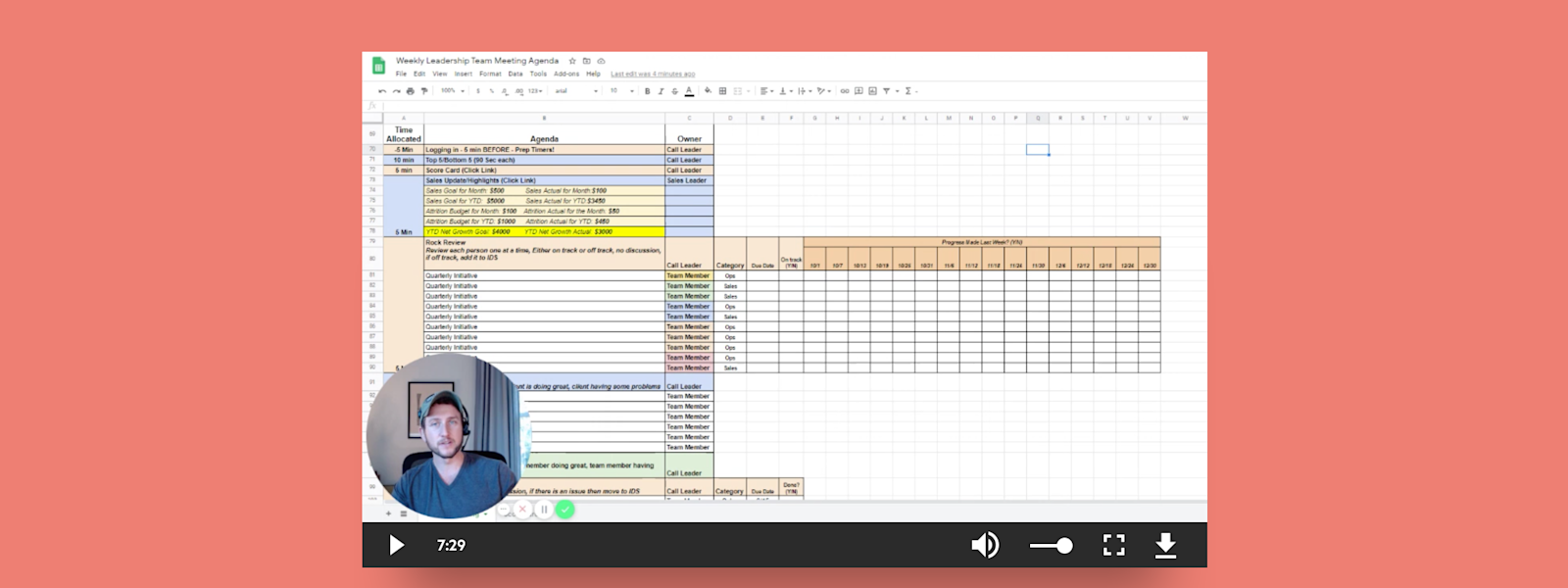
Task: Click the 'Sales Leader' owner cell
Action: (689, 180)
